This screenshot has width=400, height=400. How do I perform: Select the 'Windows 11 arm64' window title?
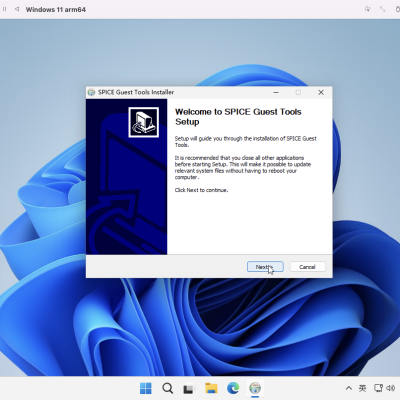pos(56,10)
